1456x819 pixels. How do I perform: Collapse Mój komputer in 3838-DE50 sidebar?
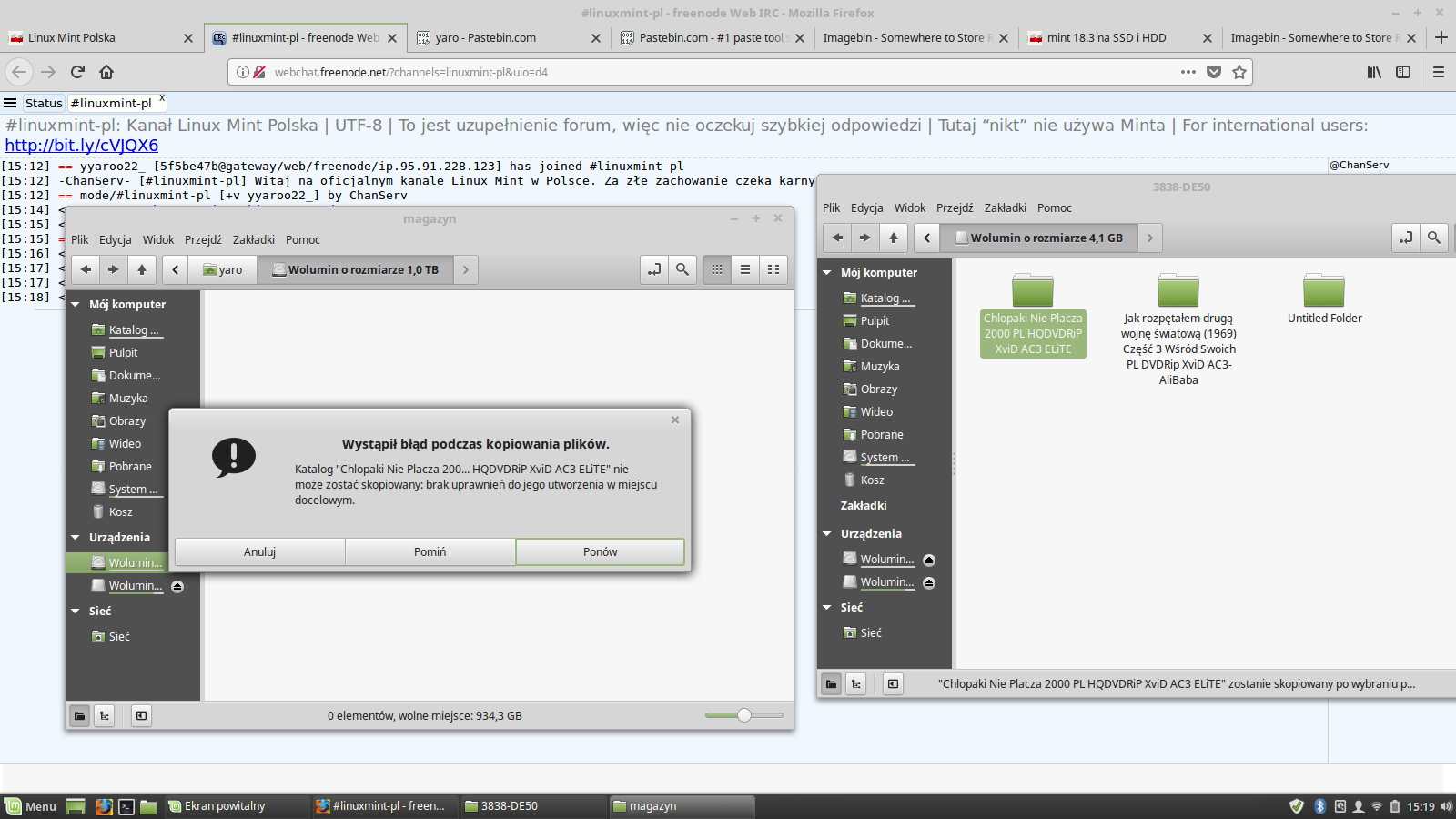pos(827,273)
